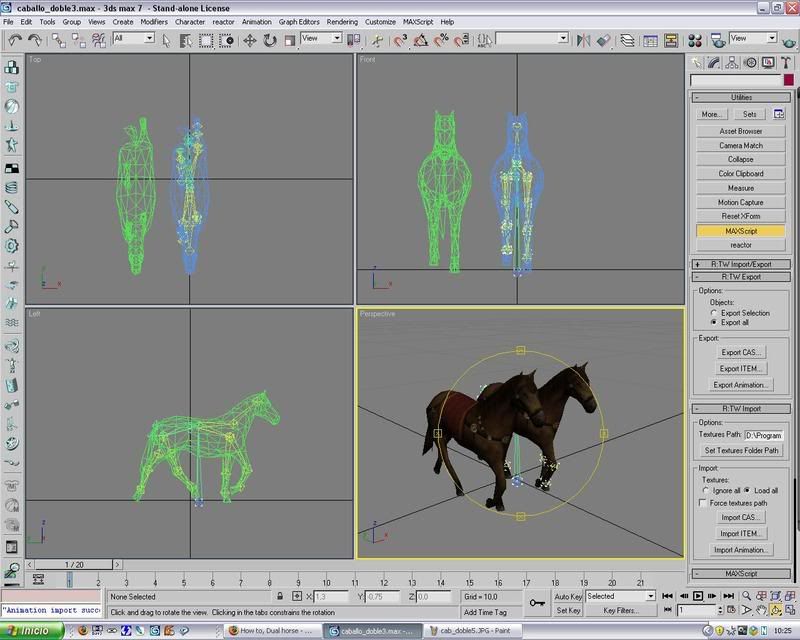Open the Layer Manager icon

(627, 40)
